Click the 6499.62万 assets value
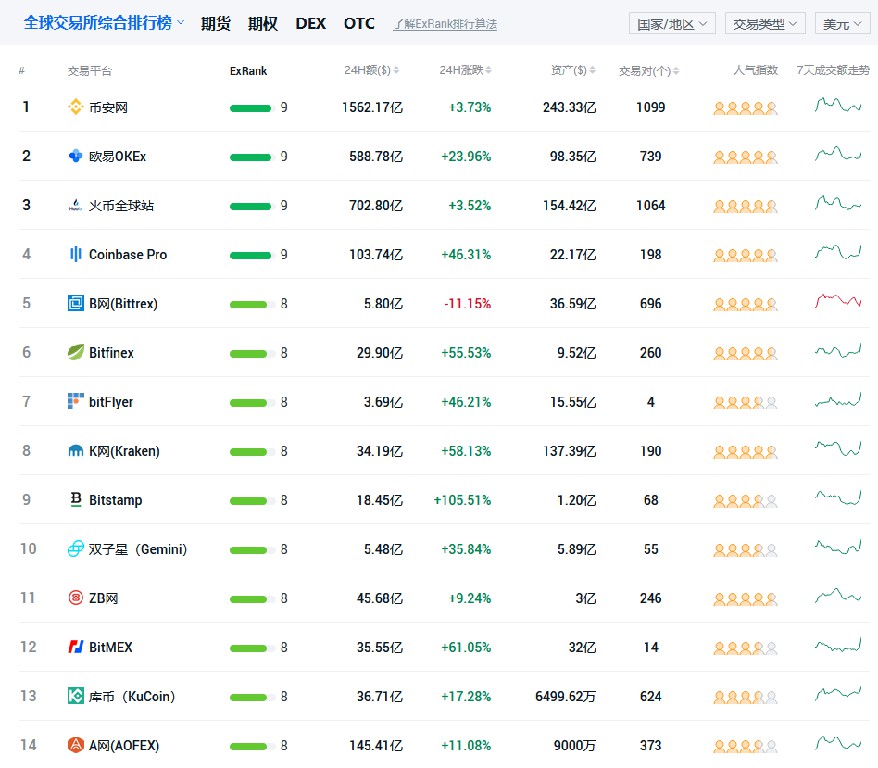Screen dimensions: 878x768 pyautogui.click(x=566, y=696)
